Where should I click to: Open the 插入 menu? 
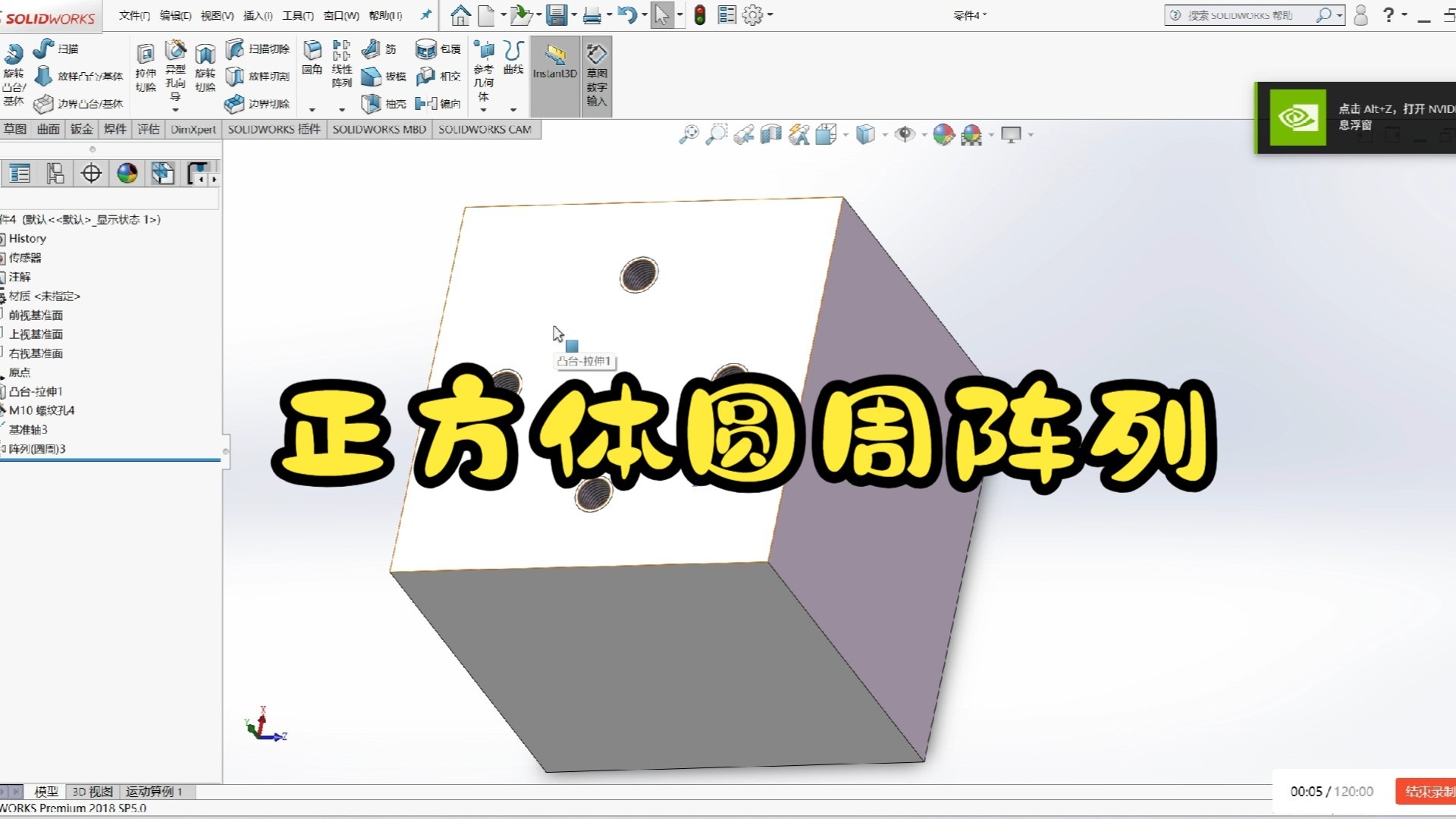(x=256, y=15)
